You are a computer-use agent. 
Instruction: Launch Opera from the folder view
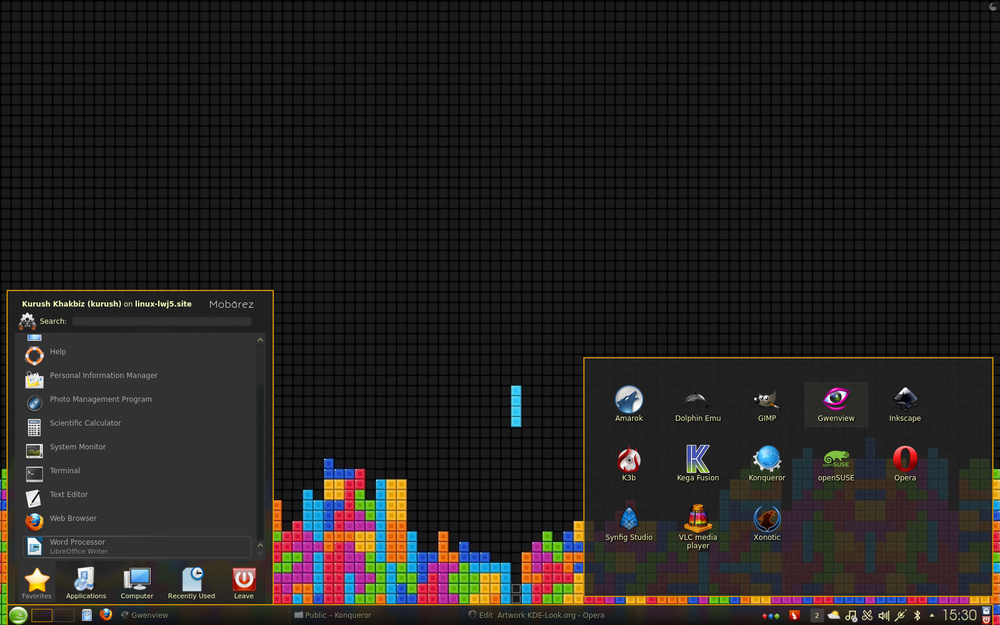904,464
